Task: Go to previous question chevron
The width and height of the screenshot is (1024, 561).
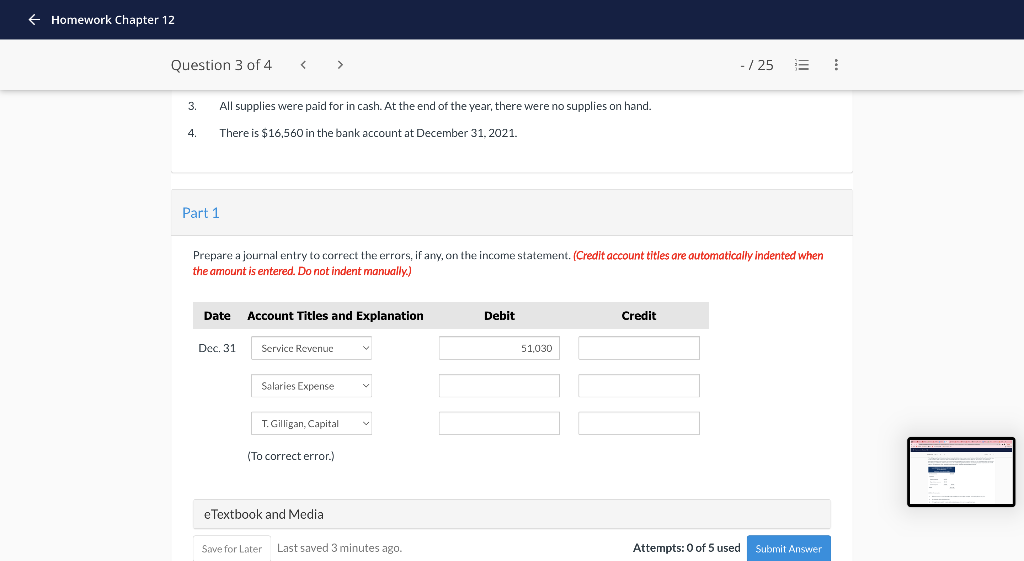Action: coord(303,65)
